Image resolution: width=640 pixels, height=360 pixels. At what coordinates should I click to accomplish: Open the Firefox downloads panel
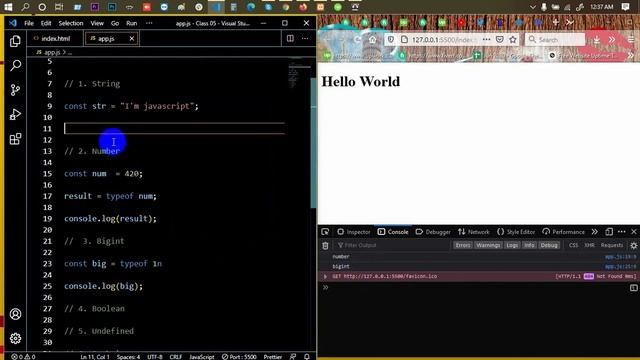click(597, 40)
